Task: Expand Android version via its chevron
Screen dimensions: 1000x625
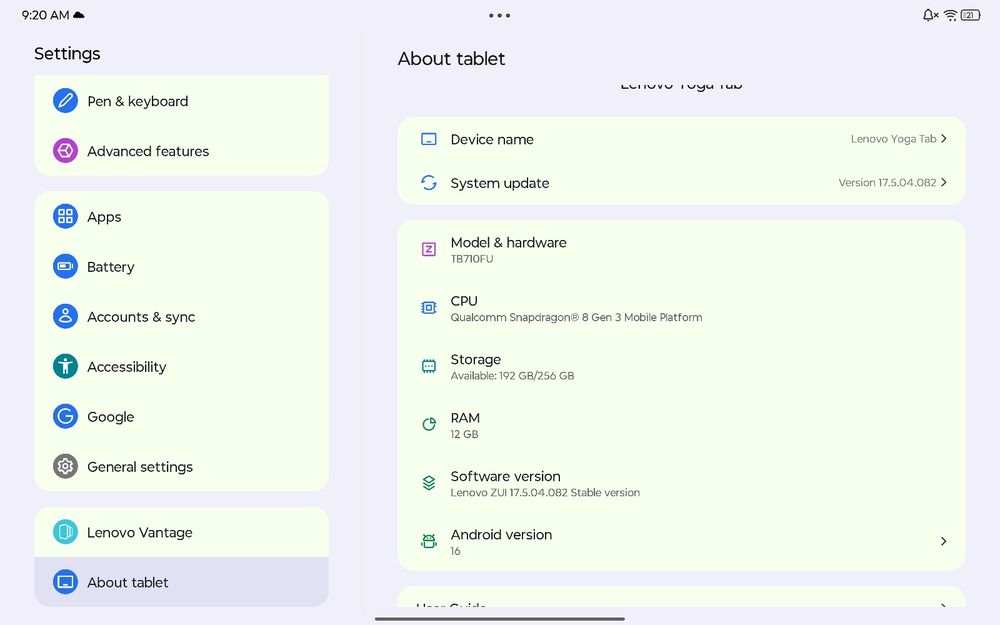Action: click(944, 541)
